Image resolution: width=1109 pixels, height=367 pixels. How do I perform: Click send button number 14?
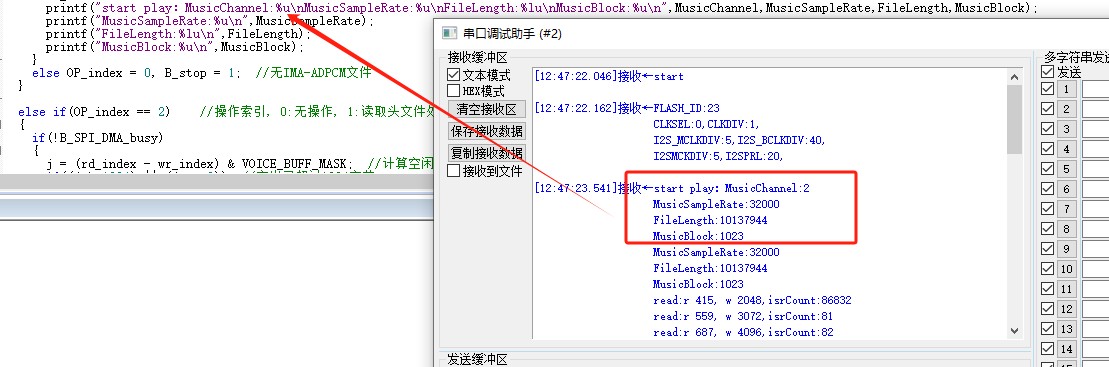coord(1067,349)
